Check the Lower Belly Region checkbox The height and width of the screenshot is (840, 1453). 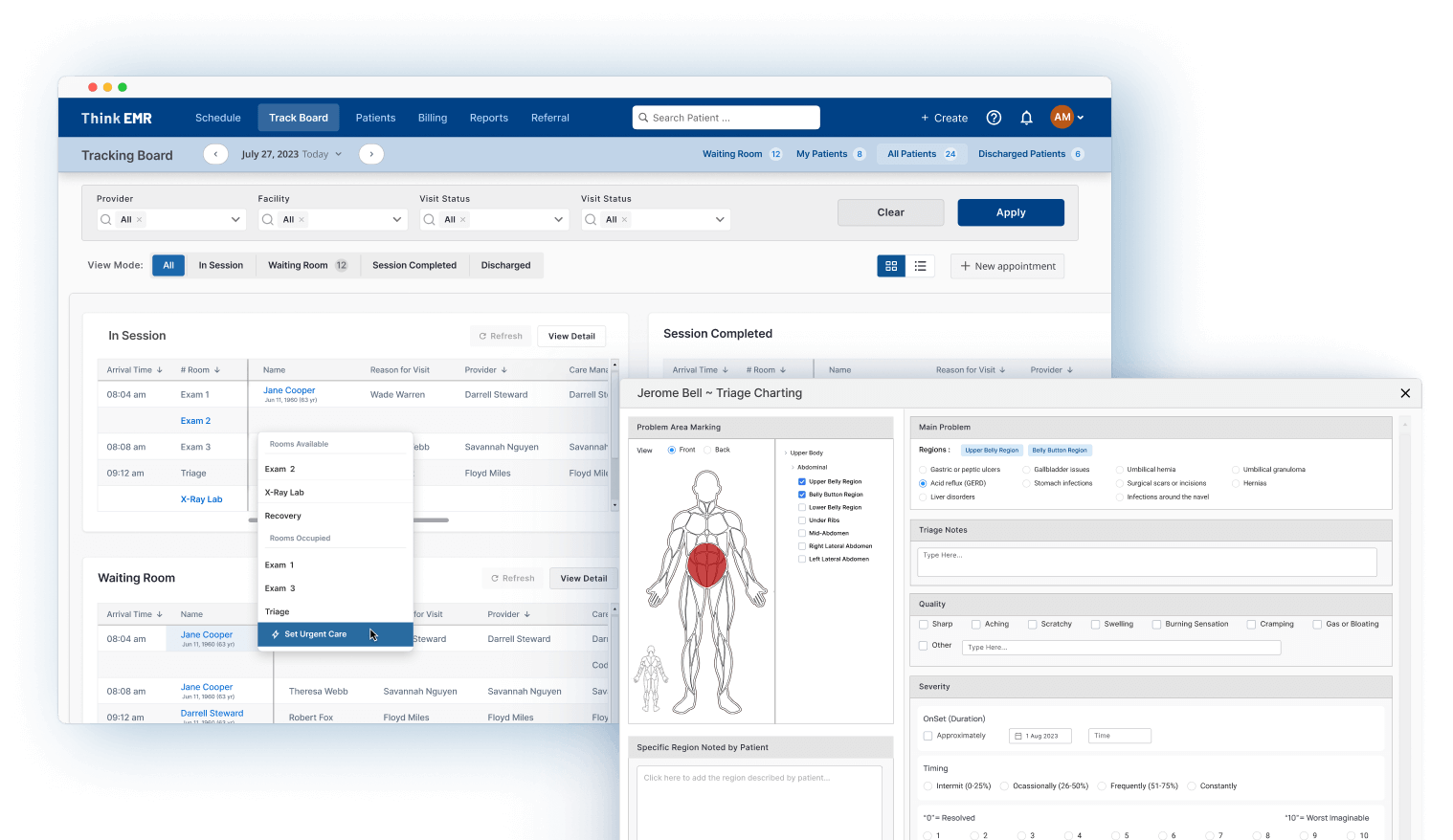tap(802, 507)
